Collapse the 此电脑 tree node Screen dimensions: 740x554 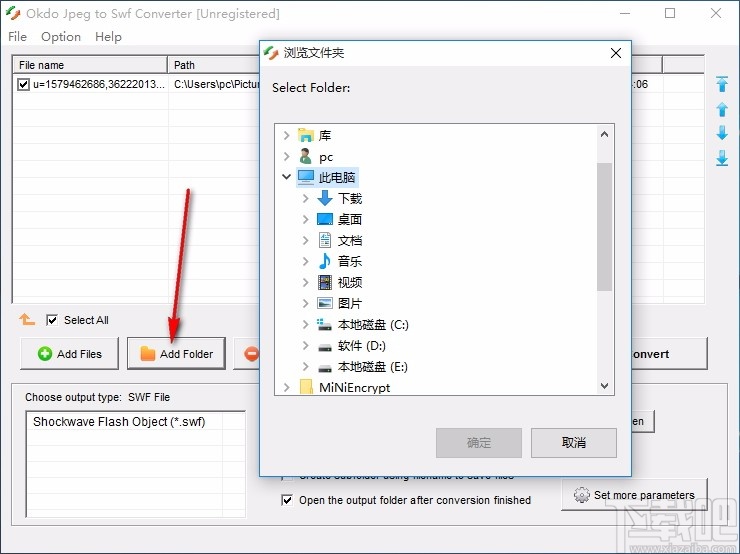(x=286, y=177)
